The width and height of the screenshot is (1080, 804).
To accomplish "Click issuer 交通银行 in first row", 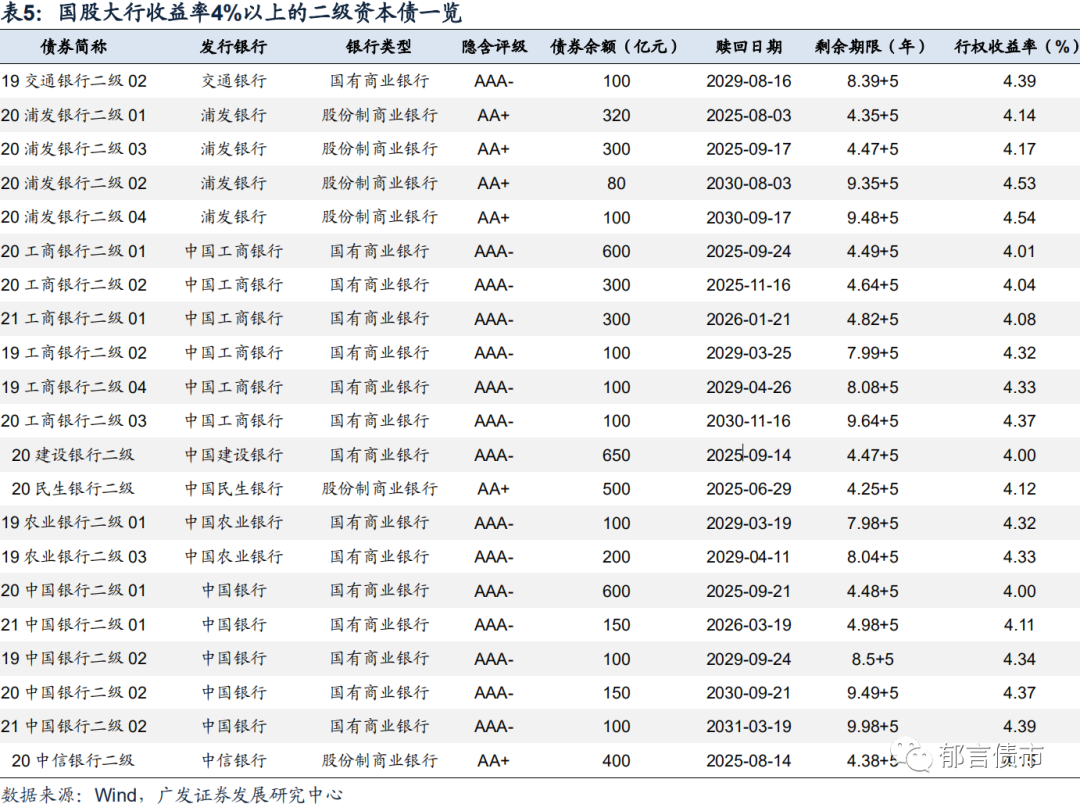I will point(233,81).
